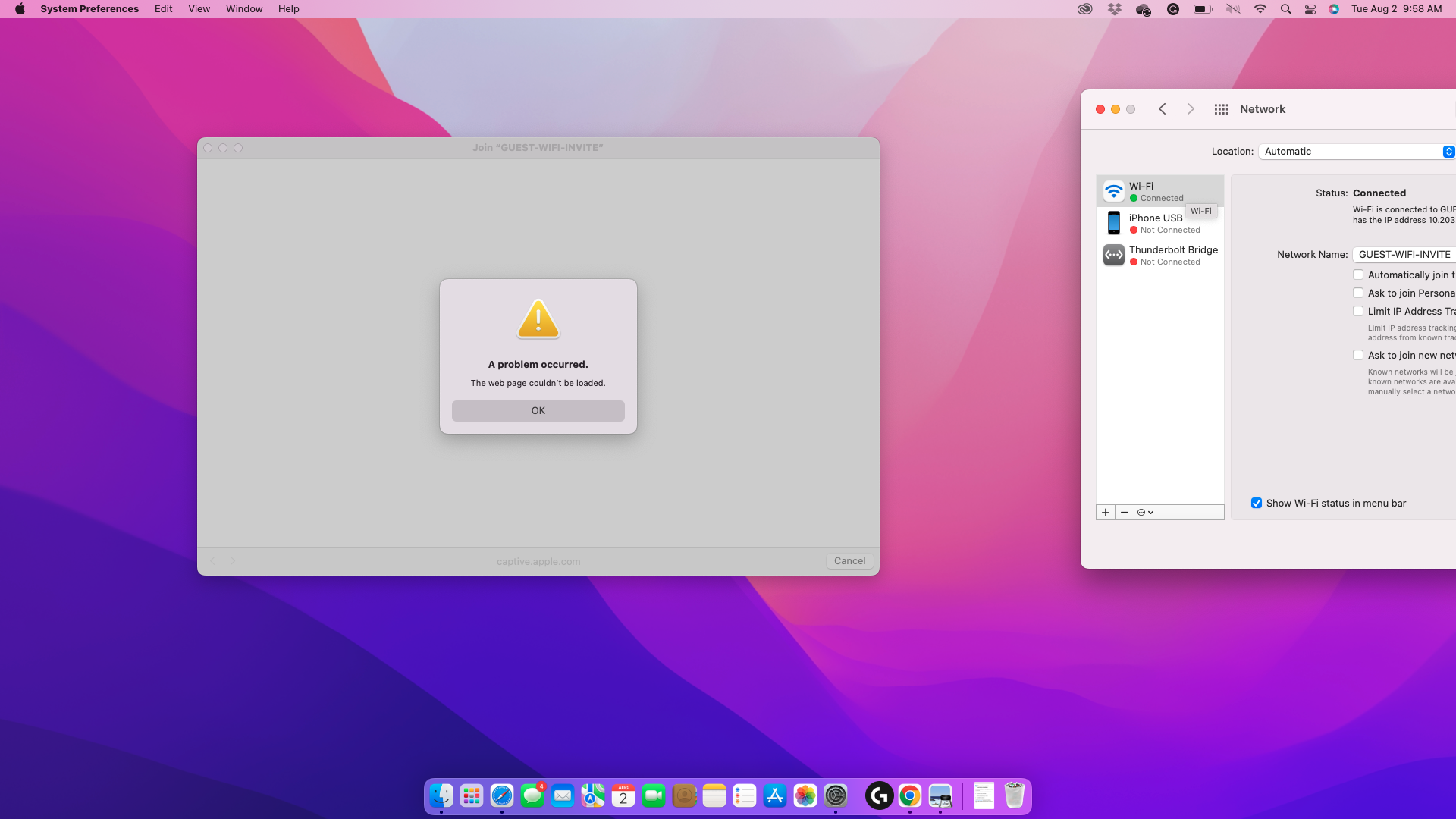Open Safari from the Dock
This screenshot has height=819, width=1456.
pos(502,795)
